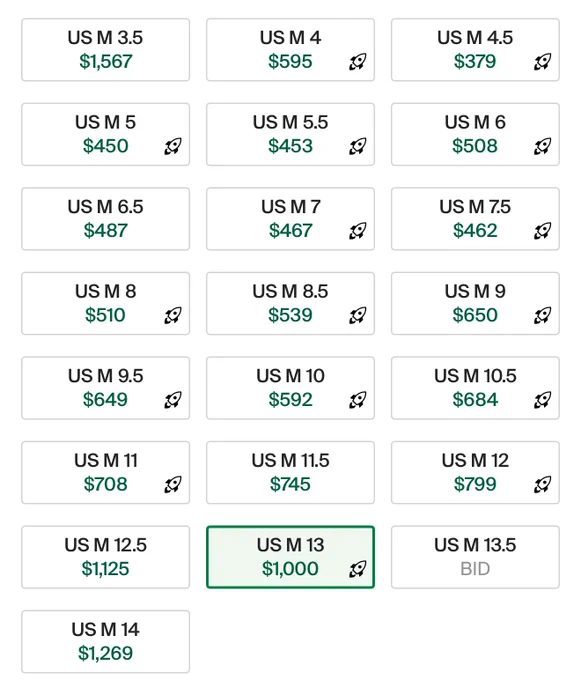Select US M 8.5 priced at $539

pyautogui.click(x=290, y=303)
